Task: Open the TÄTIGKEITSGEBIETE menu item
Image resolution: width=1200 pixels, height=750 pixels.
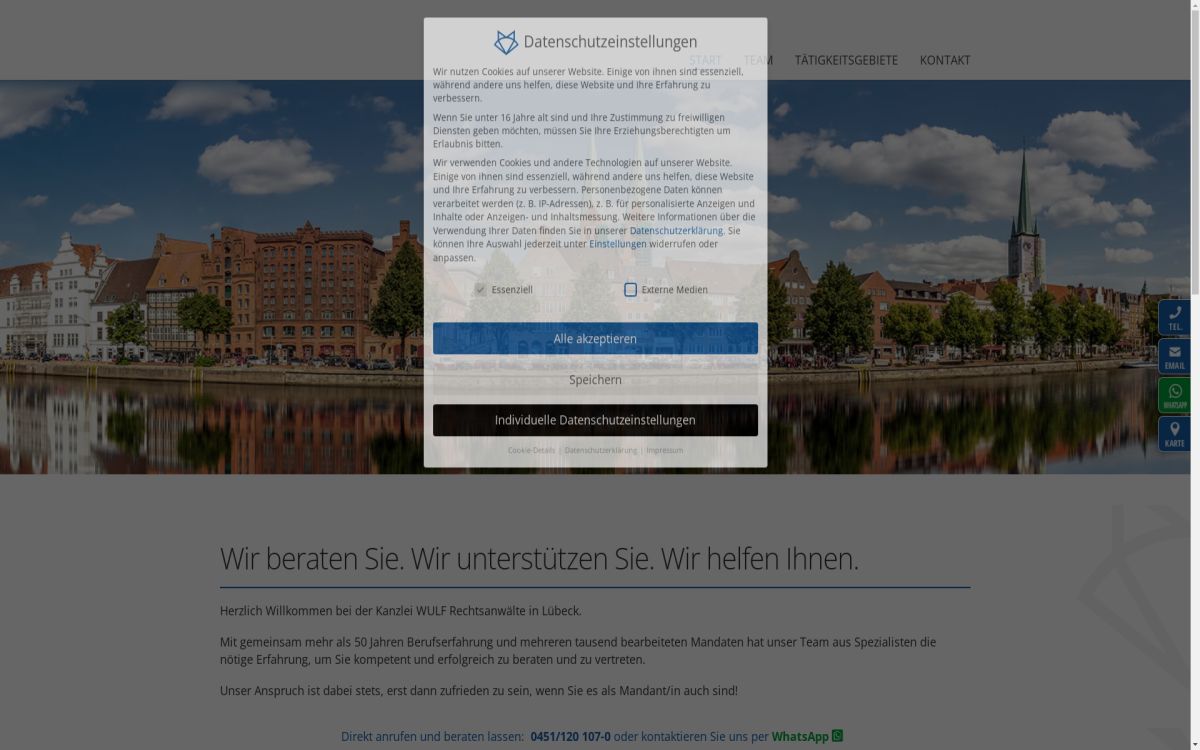Action: (x=846, y=60)
